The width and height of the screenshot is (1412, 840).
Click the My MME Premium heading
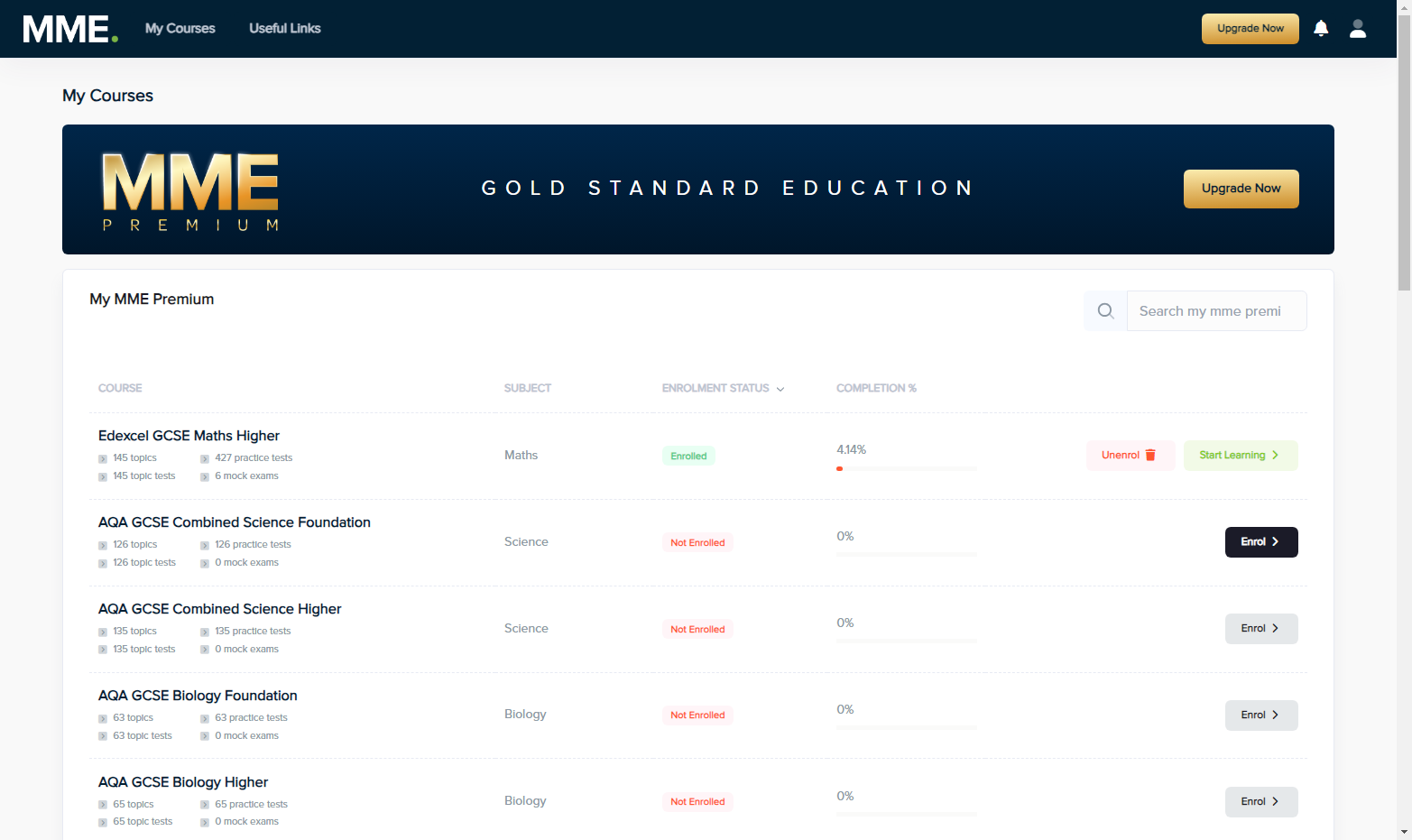(x=152, y=300)
